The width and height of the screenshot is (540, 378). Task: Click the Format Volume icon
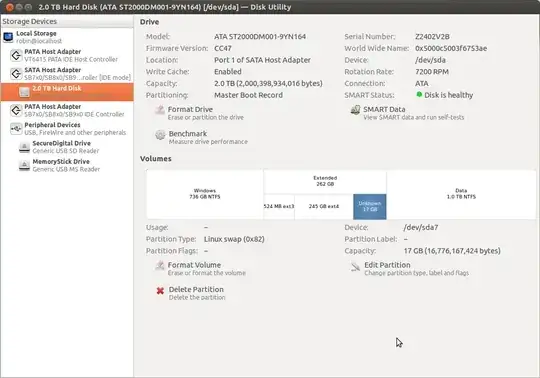pyautogui.click(x=159, y=266)
